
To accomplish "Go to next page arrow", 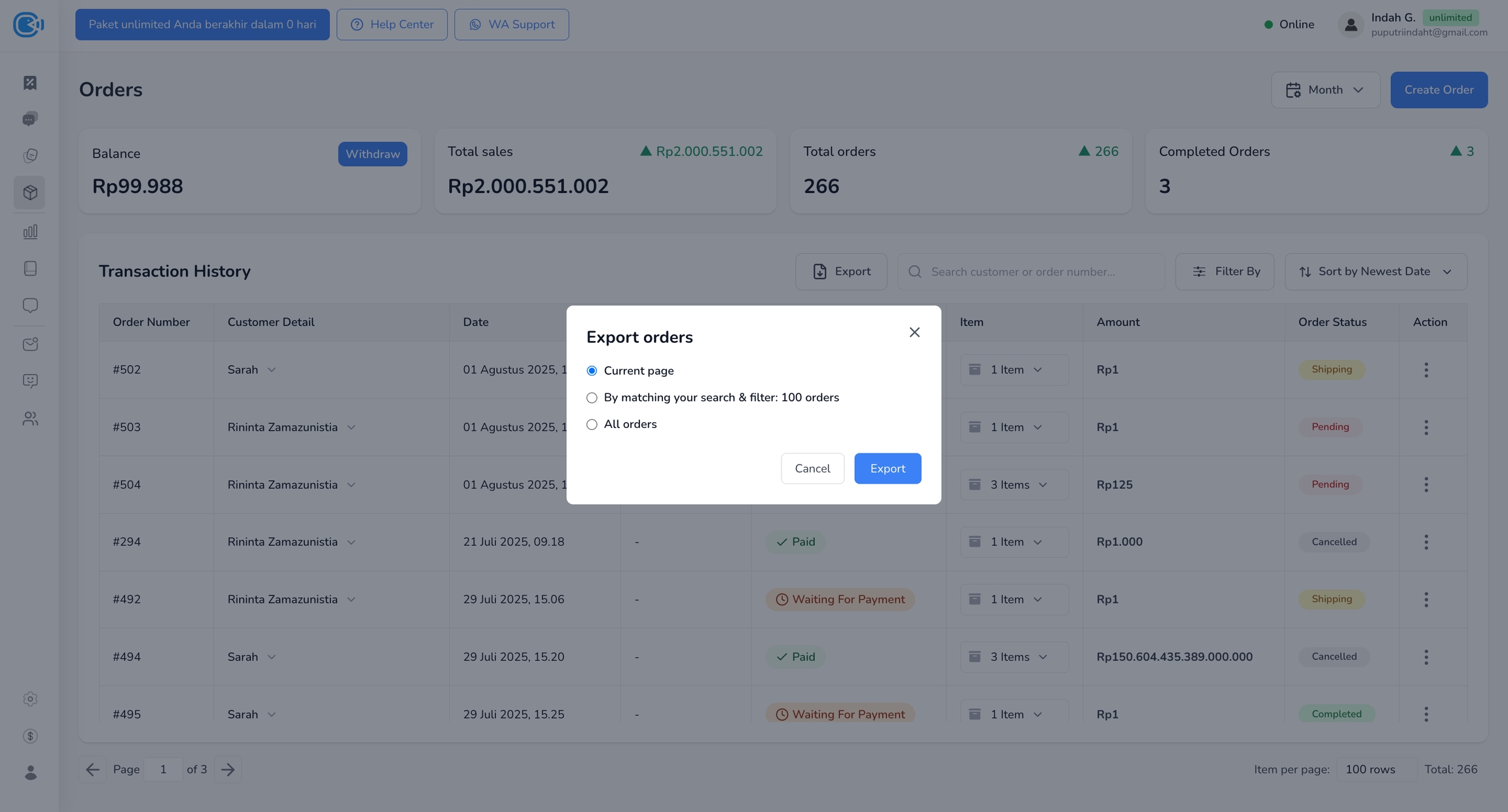I will tap(228, 769).
